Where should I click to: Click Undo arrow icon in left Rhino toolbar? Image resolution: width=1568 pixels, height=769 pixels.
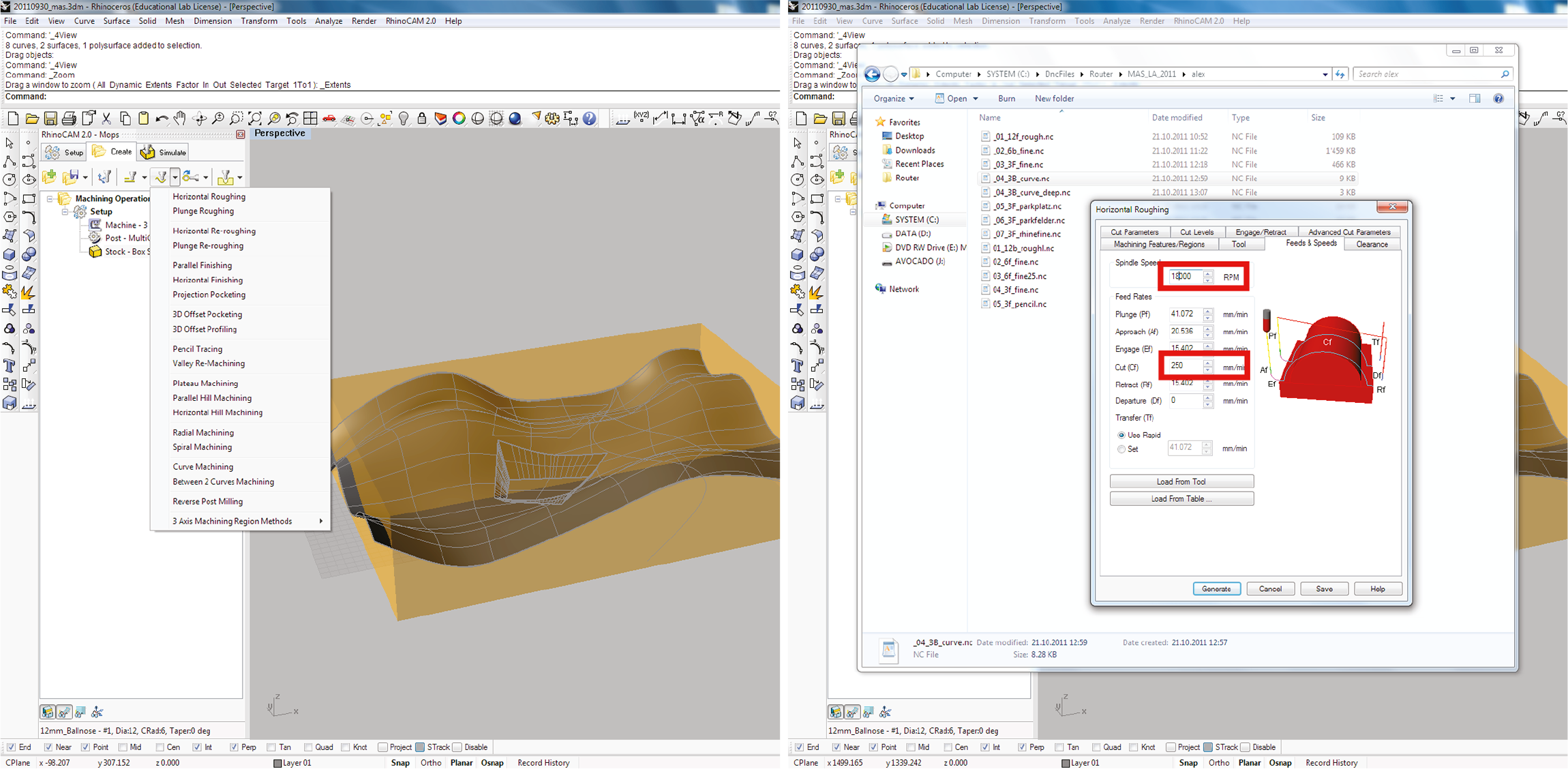[x=162, y=119]
